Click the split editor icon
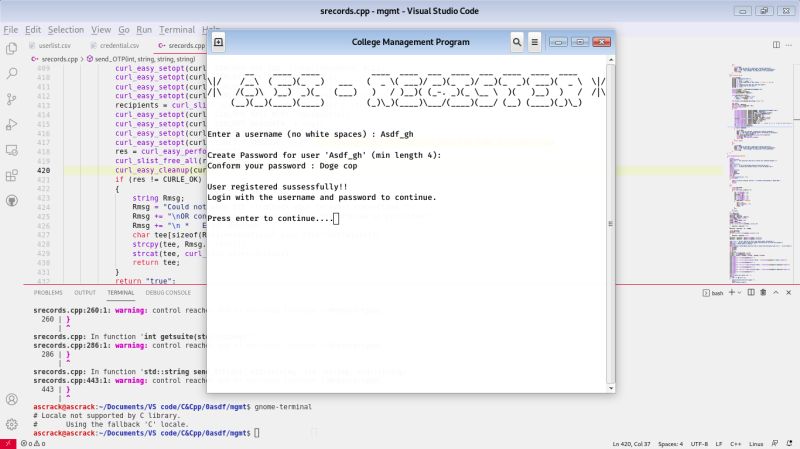Screen dimensions: 800x449 coord(776,45)
